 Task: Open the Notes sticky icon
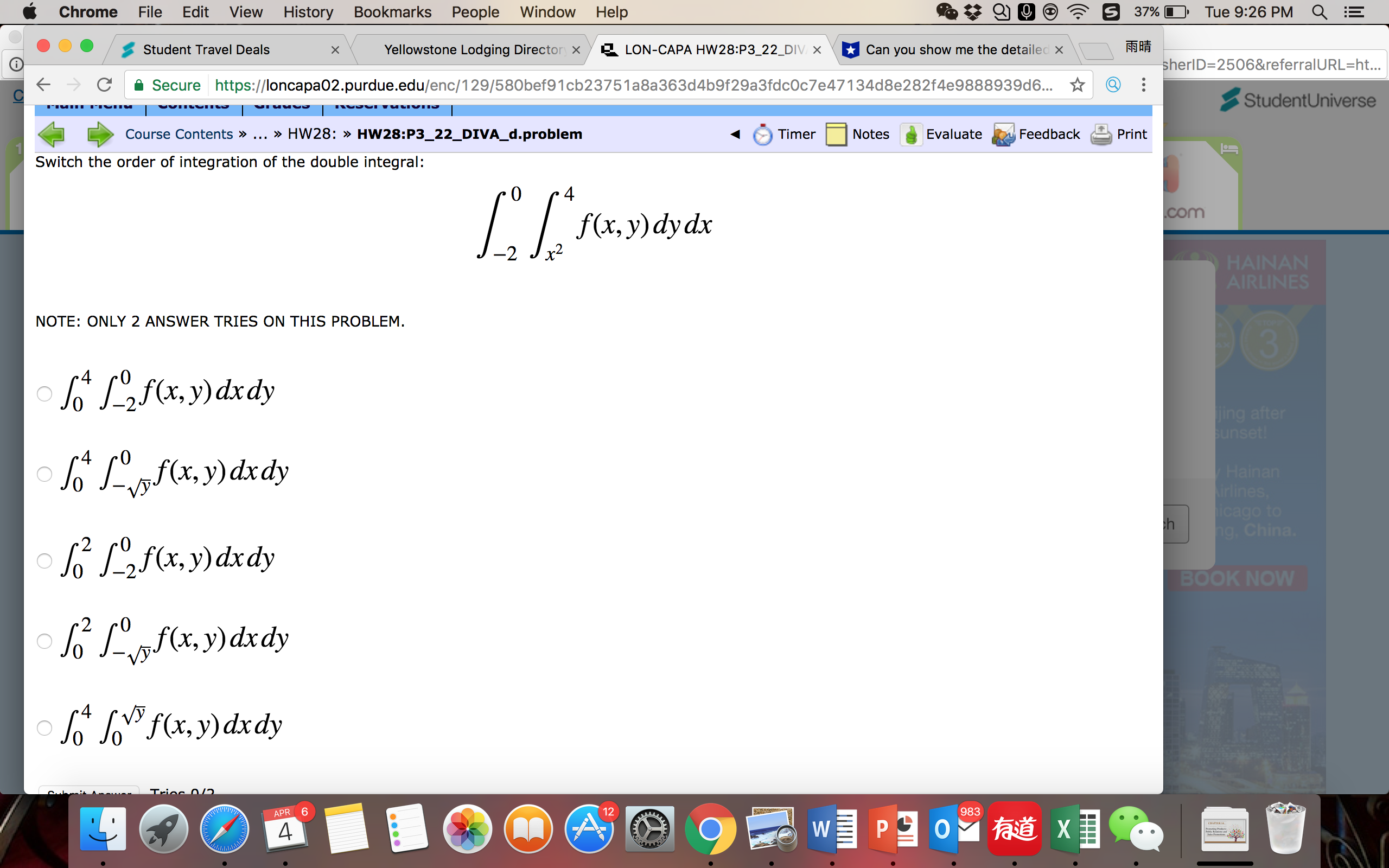pyautogui.click(x=836, y=135)
